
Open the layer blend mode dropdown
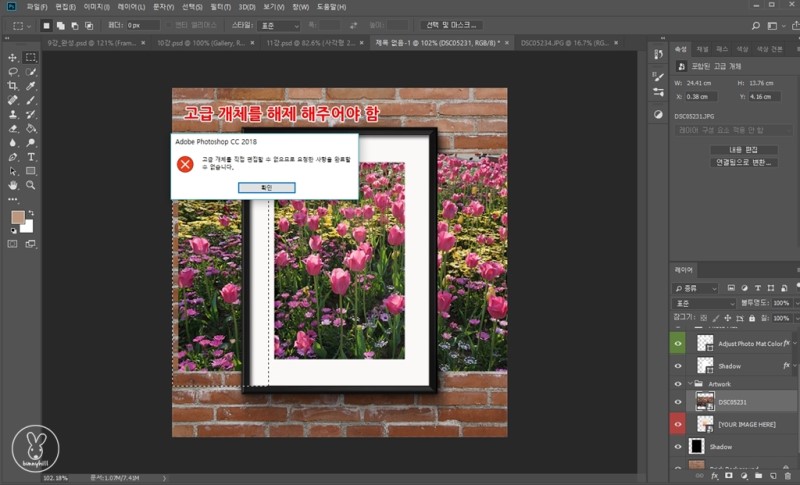point(703,302)
